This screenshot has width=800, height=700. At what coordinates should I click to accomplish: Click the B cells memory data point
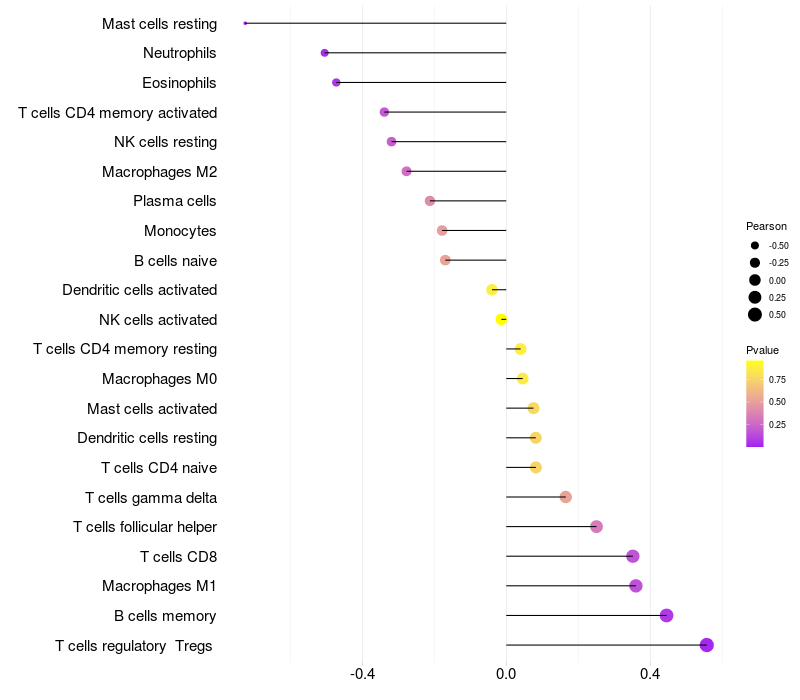pyautogui.click(x=666, y=615)
